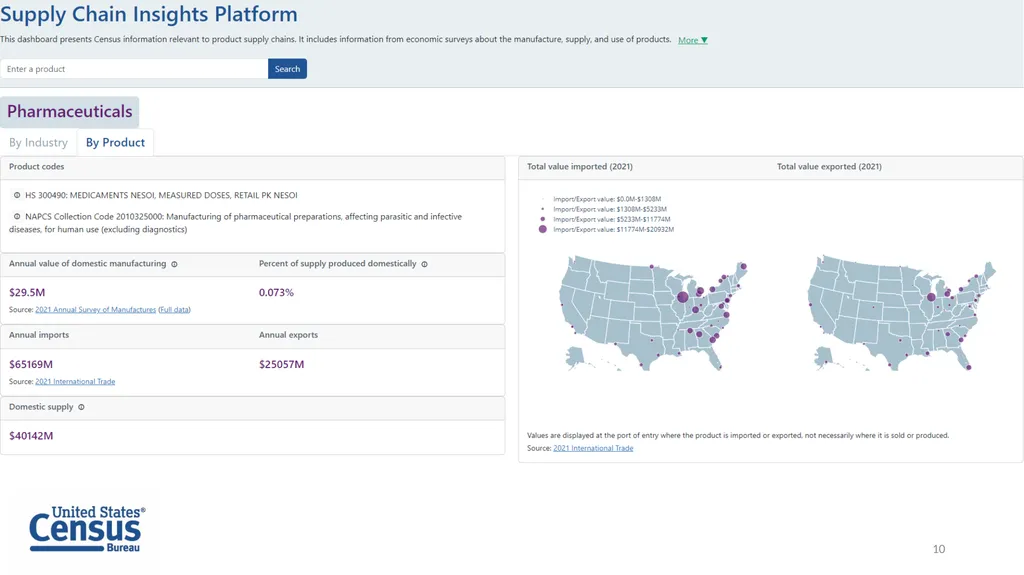Select the By Product tab

pyautogui.click(x=115, y=142)
